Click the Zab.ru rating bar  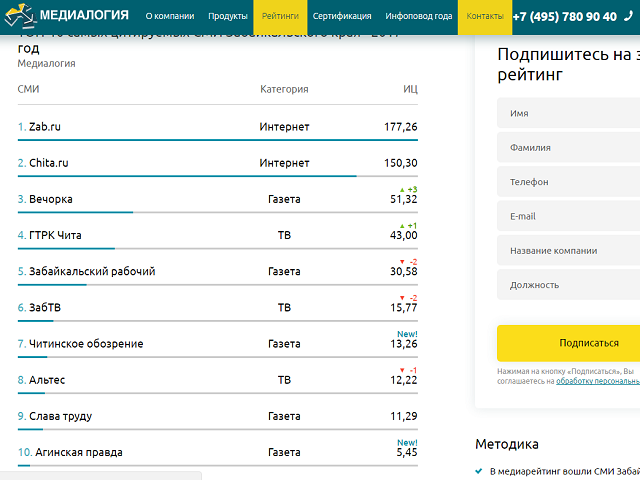[218, 140]
